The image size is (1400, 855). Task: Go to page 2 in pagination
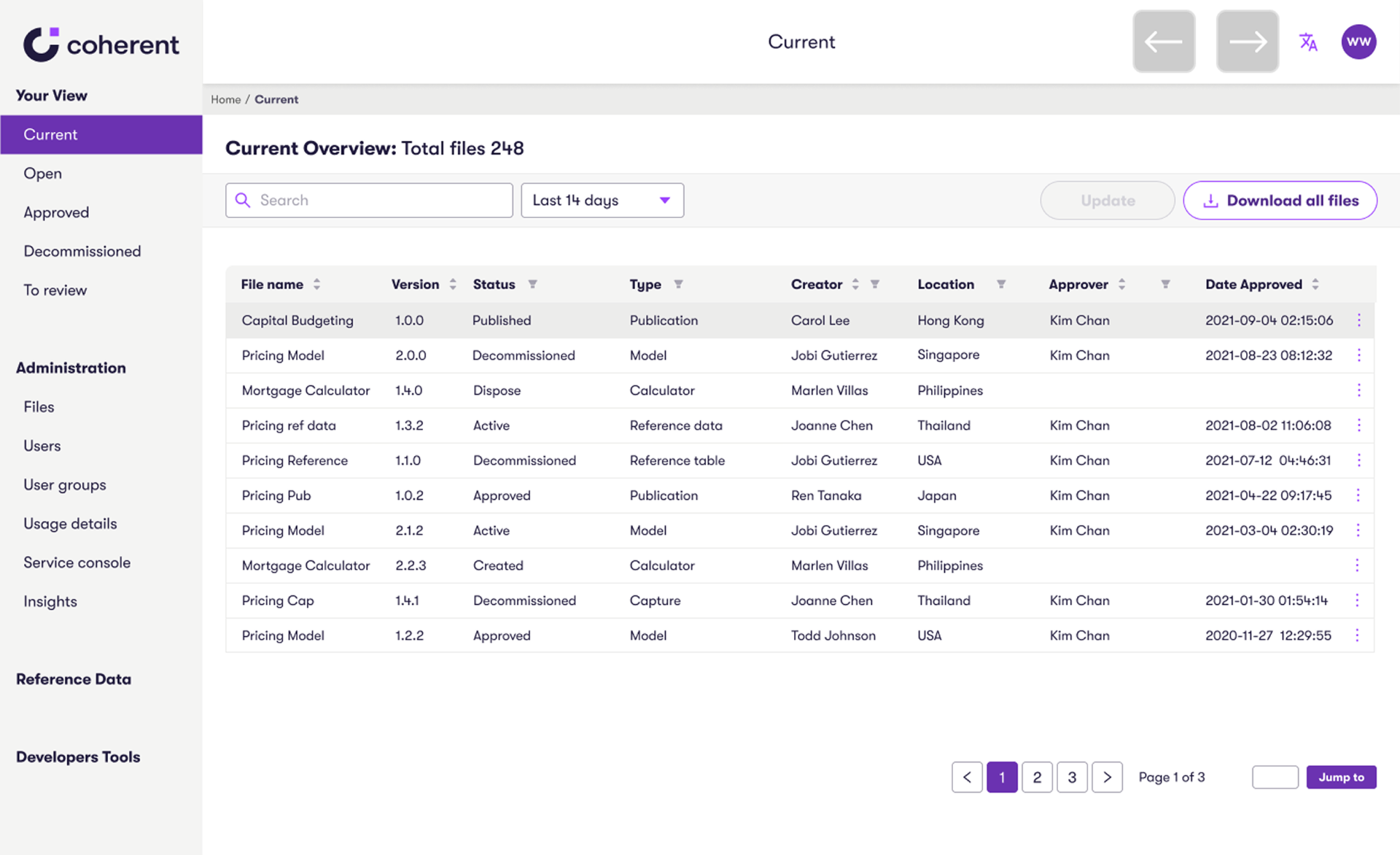1037,777
